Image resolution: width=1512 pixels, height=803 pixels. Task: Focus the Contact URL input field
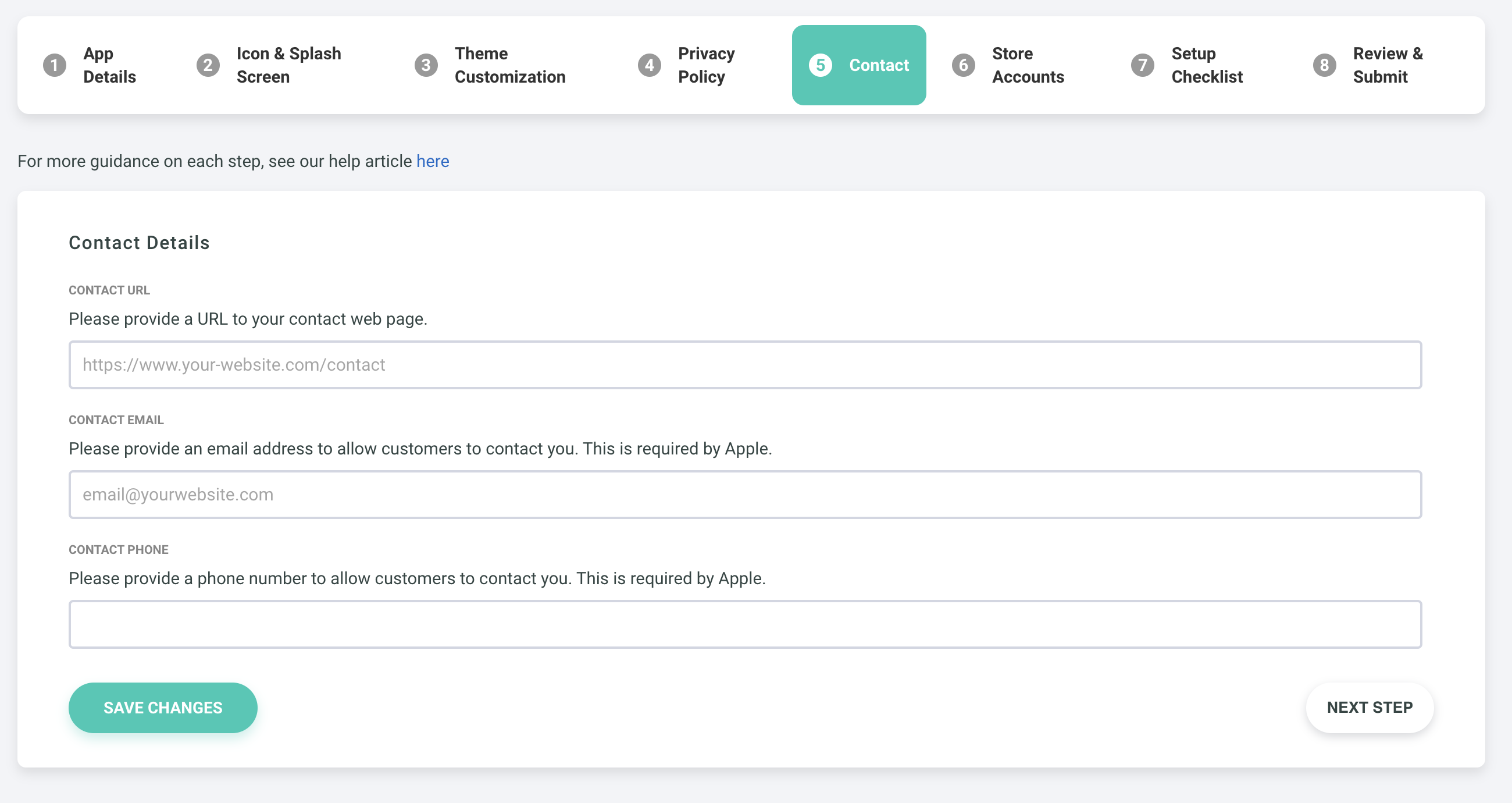(745, 365)
